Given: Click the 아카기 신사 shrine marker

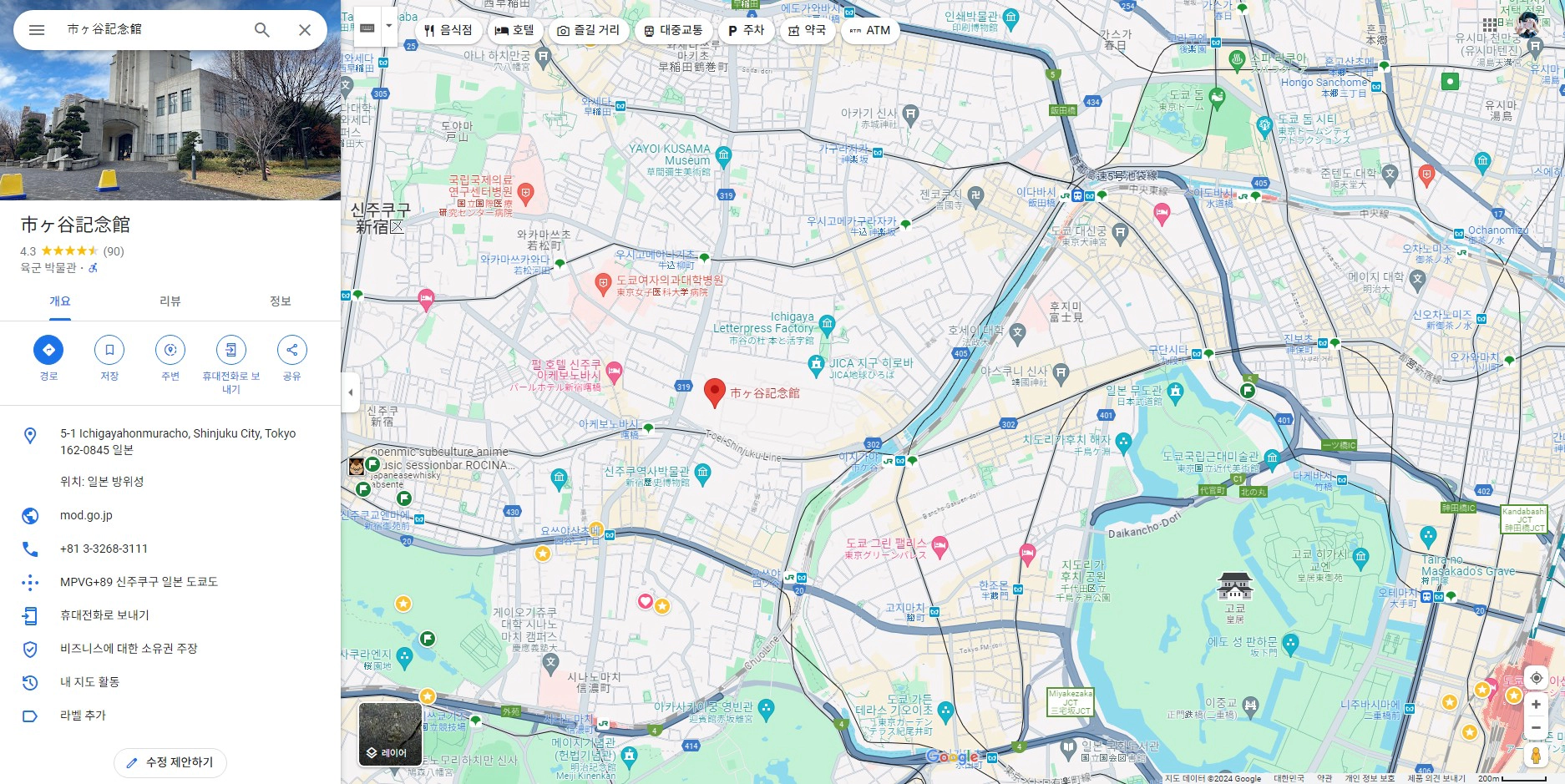Looking at the screenshot, I should 910,114.
